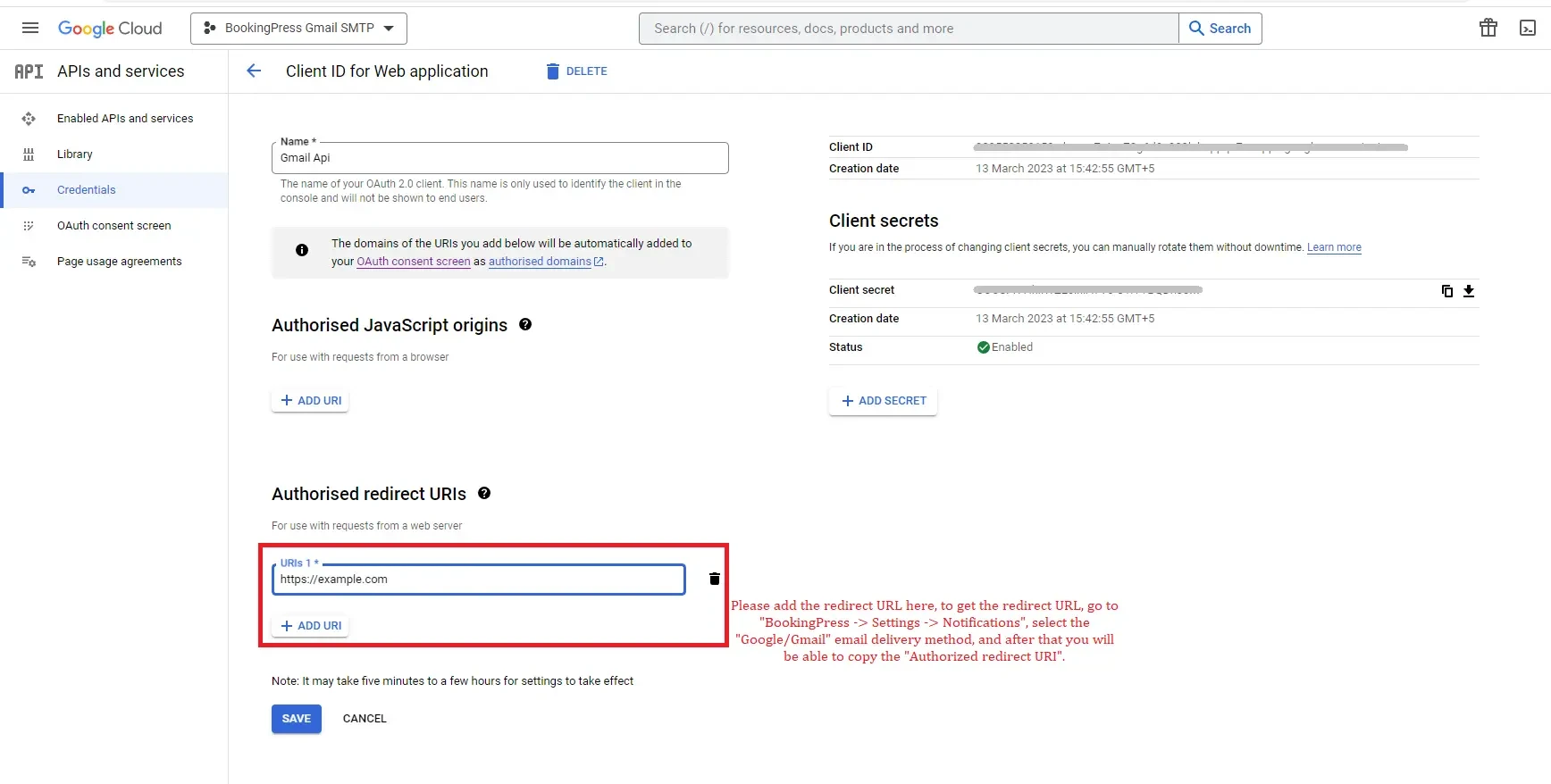Open the main navigation hamburger menu

(x=30, y=28)
